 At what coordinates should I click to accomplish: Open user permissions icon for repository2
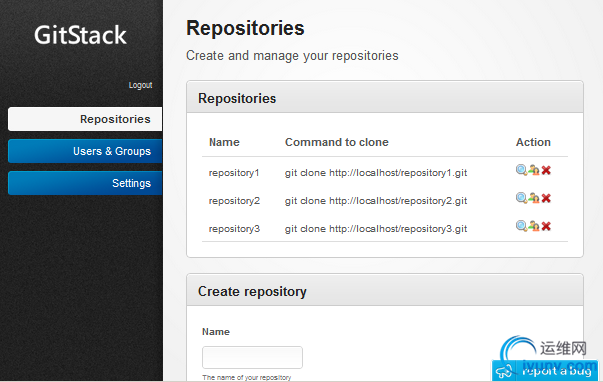pos(534,198)
